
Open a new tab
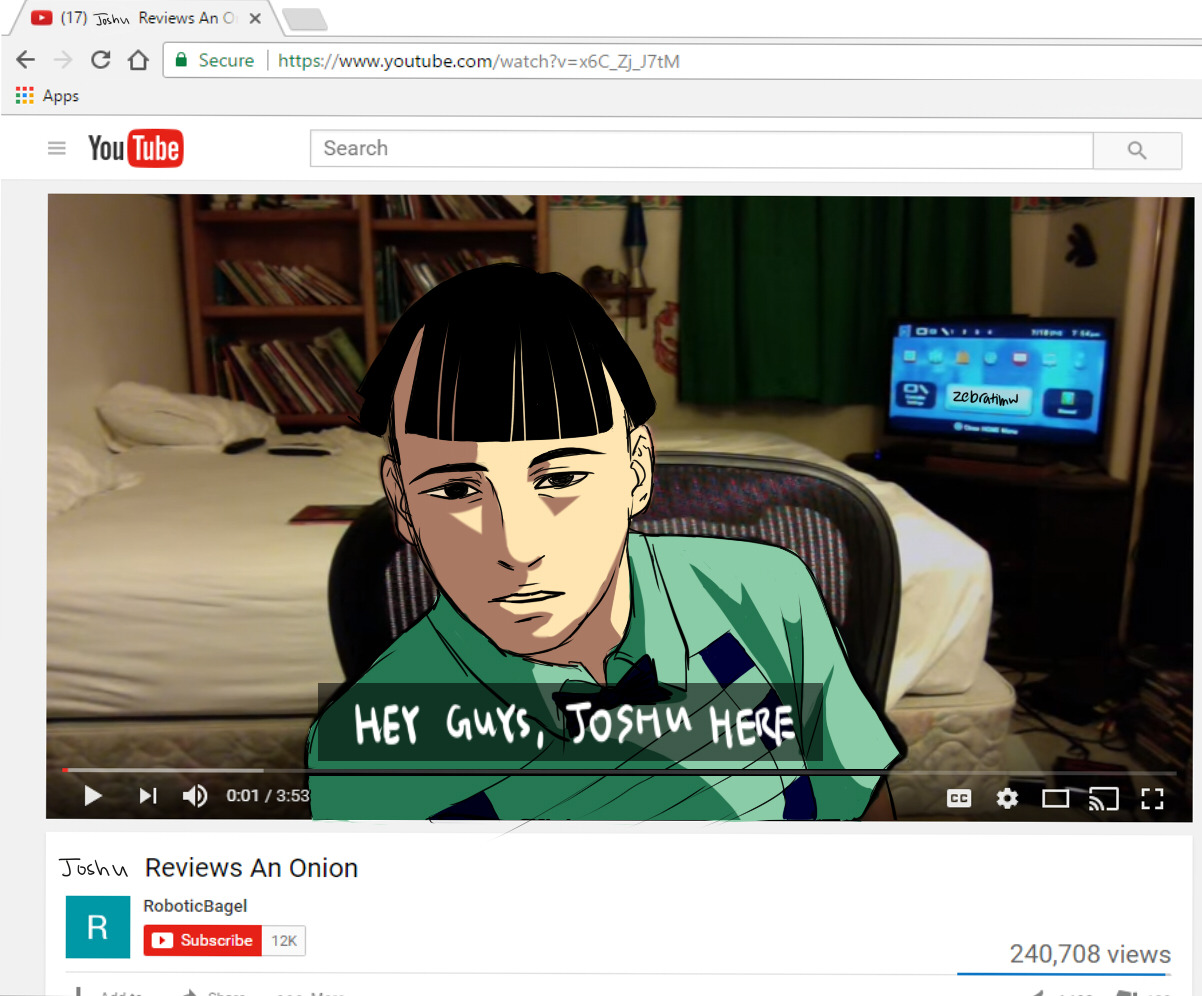304,20
